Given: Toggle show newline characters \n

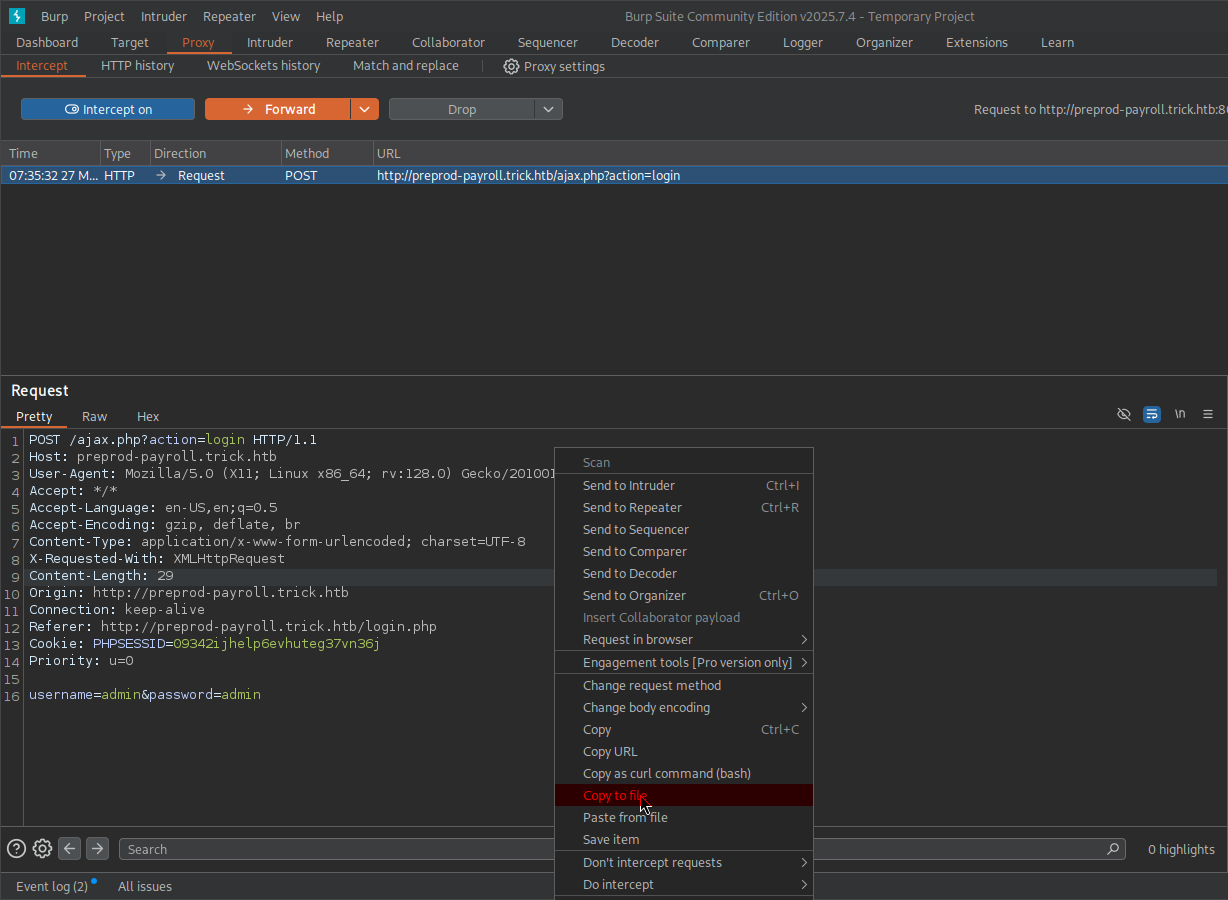Looking at the screenshot, I should [1180, 414].
